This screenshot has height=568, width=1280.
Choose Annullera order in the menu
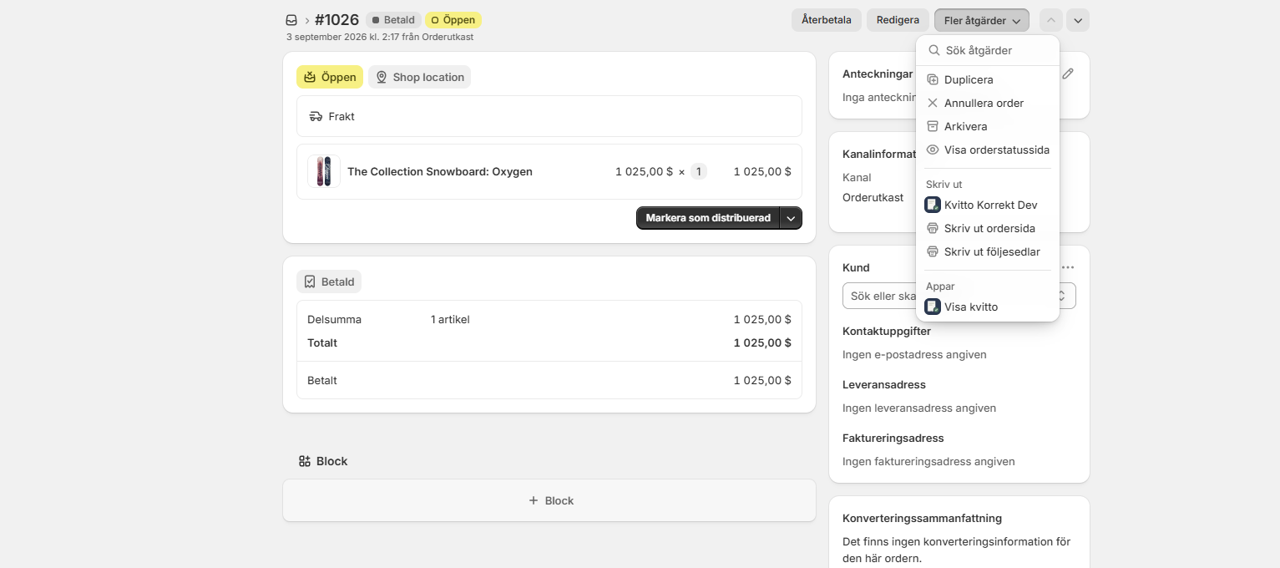[x=987, y=103]
